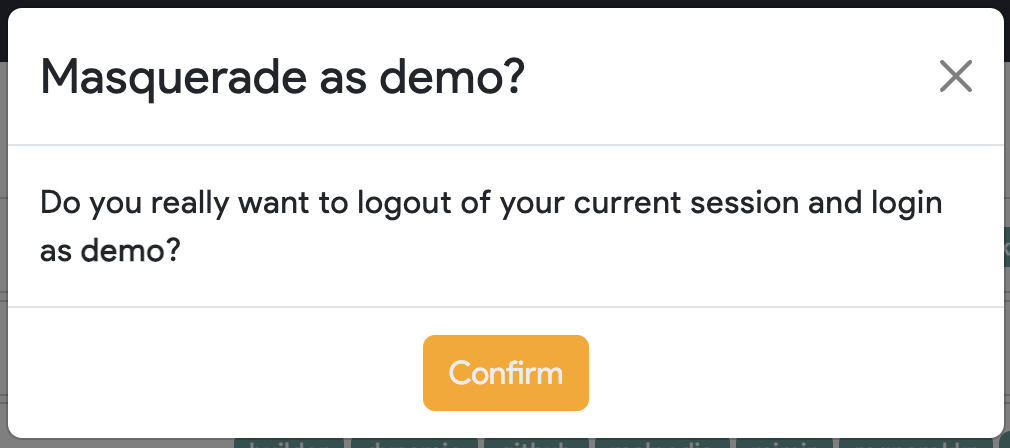Close the Masquerade dialog with the X icon
Image resolution: width=1010 pixels, height=448 pixels.
point(955,77)
